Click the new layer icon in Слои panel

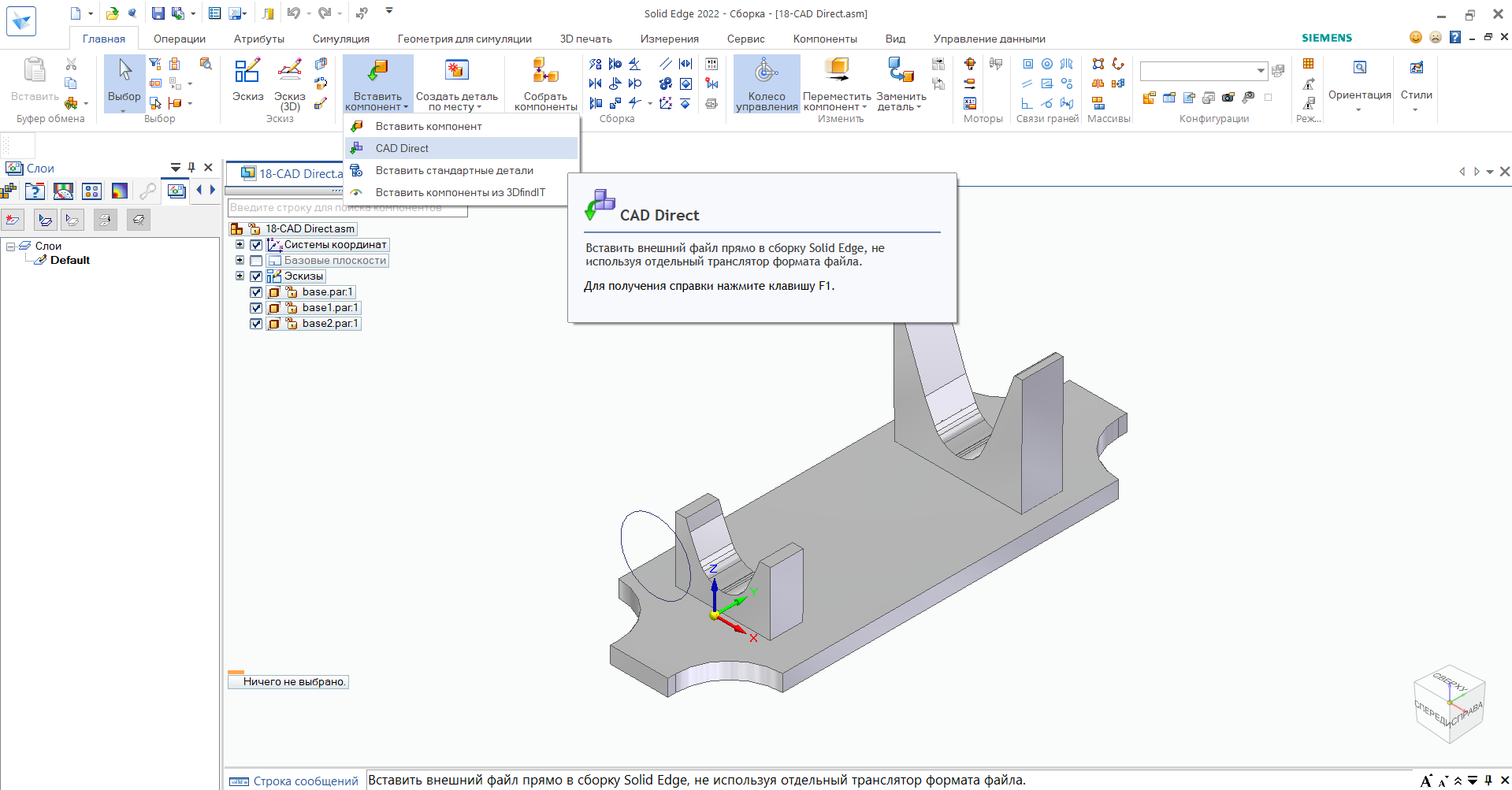(13, 220)
